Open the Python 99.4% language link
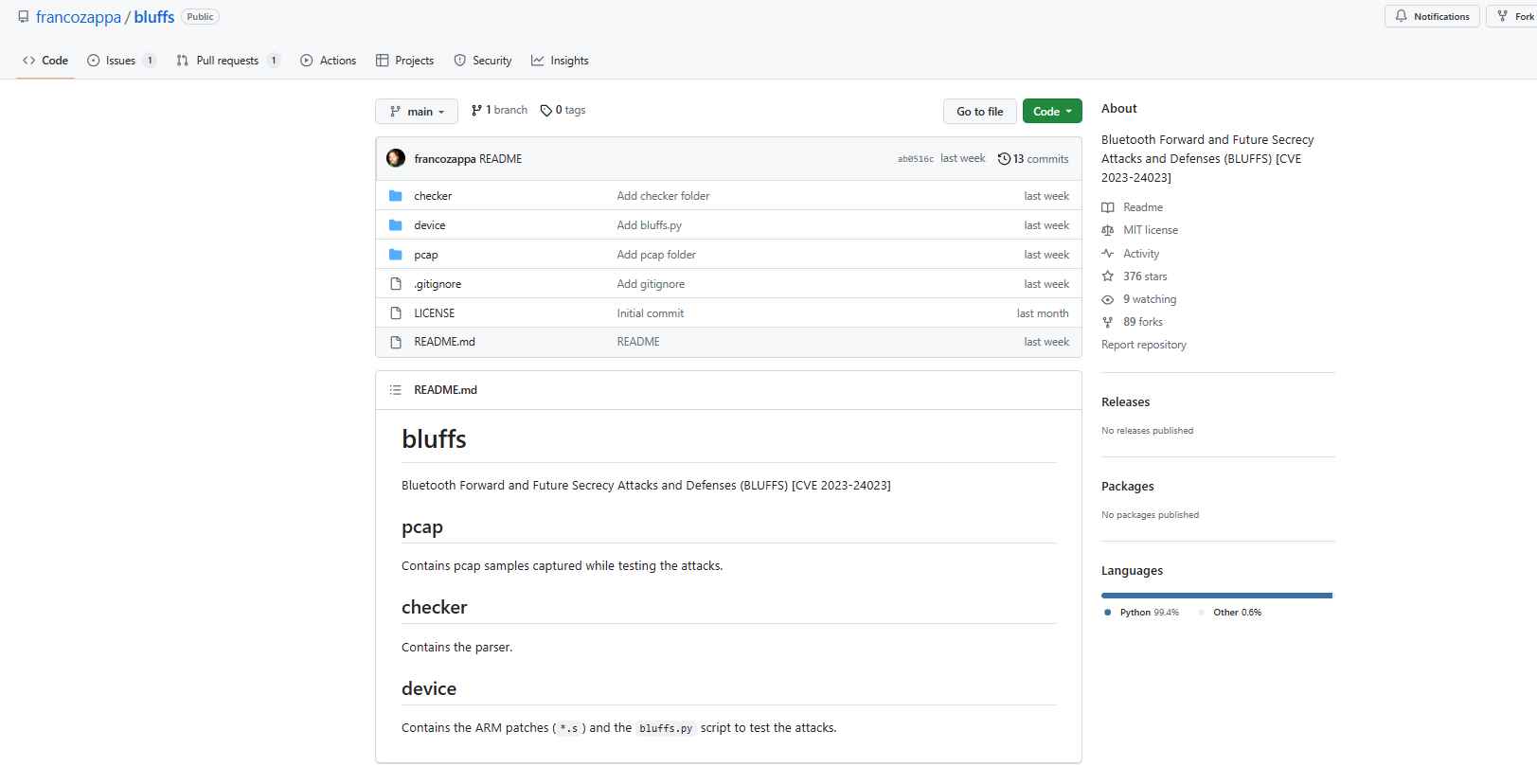This screenshot has width=1537, height=784. pyautogui.click(x=1142, y=613)
